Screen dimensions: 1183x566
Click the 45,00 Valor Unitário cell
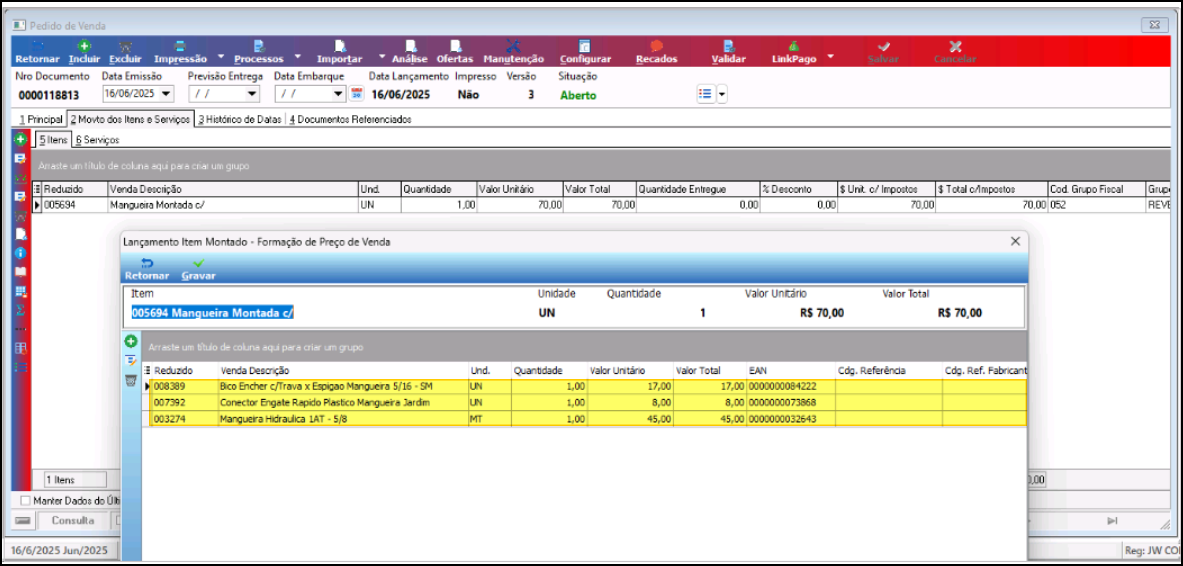[630, 419]
